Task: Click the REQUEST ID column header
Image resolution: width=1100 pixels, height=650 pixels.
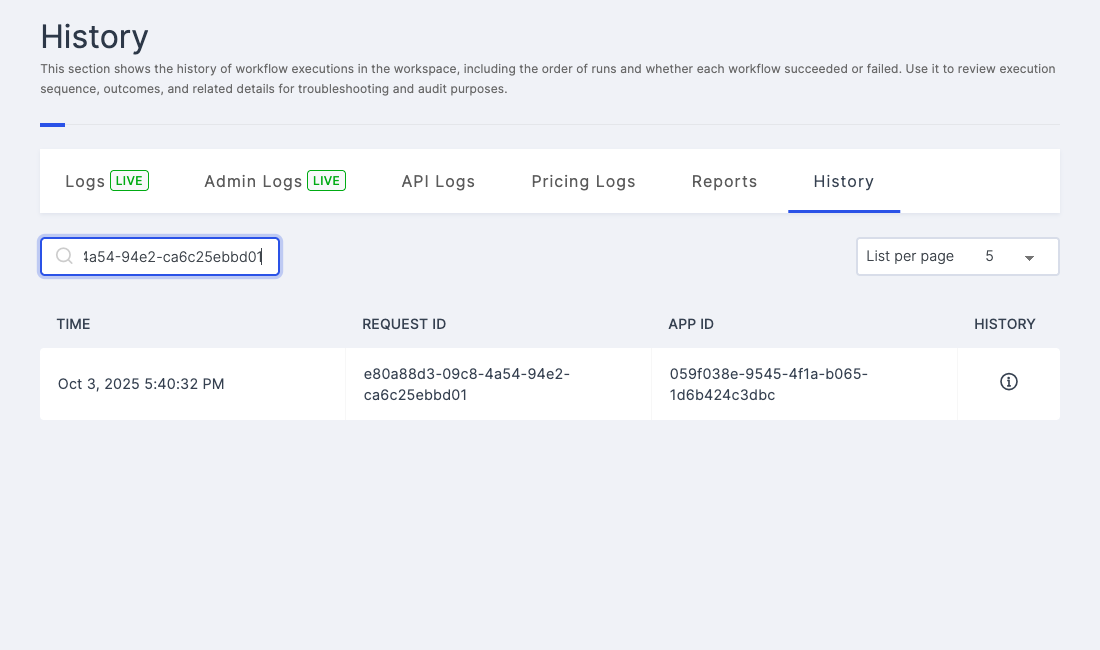Action: tap(404, 324)
